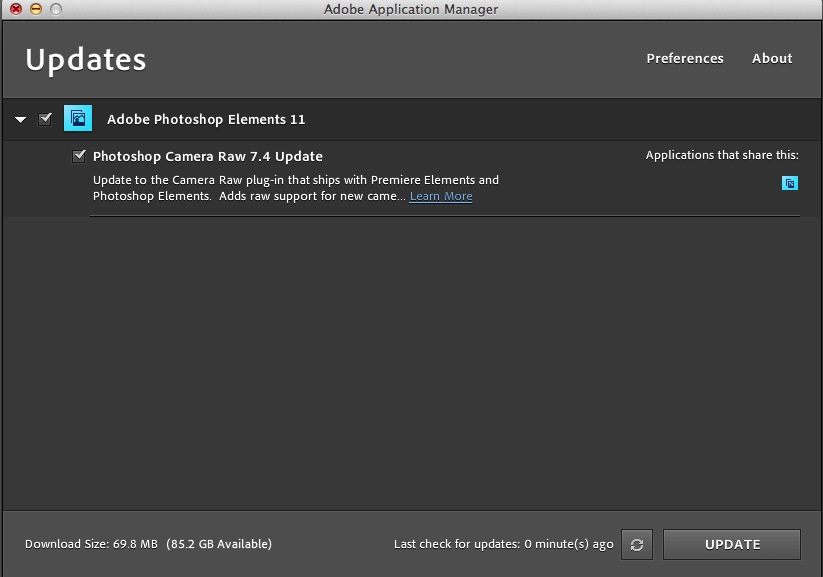Click the Updates heading
Viewport: 823px width, 577px height.
[x=86, y=60]
